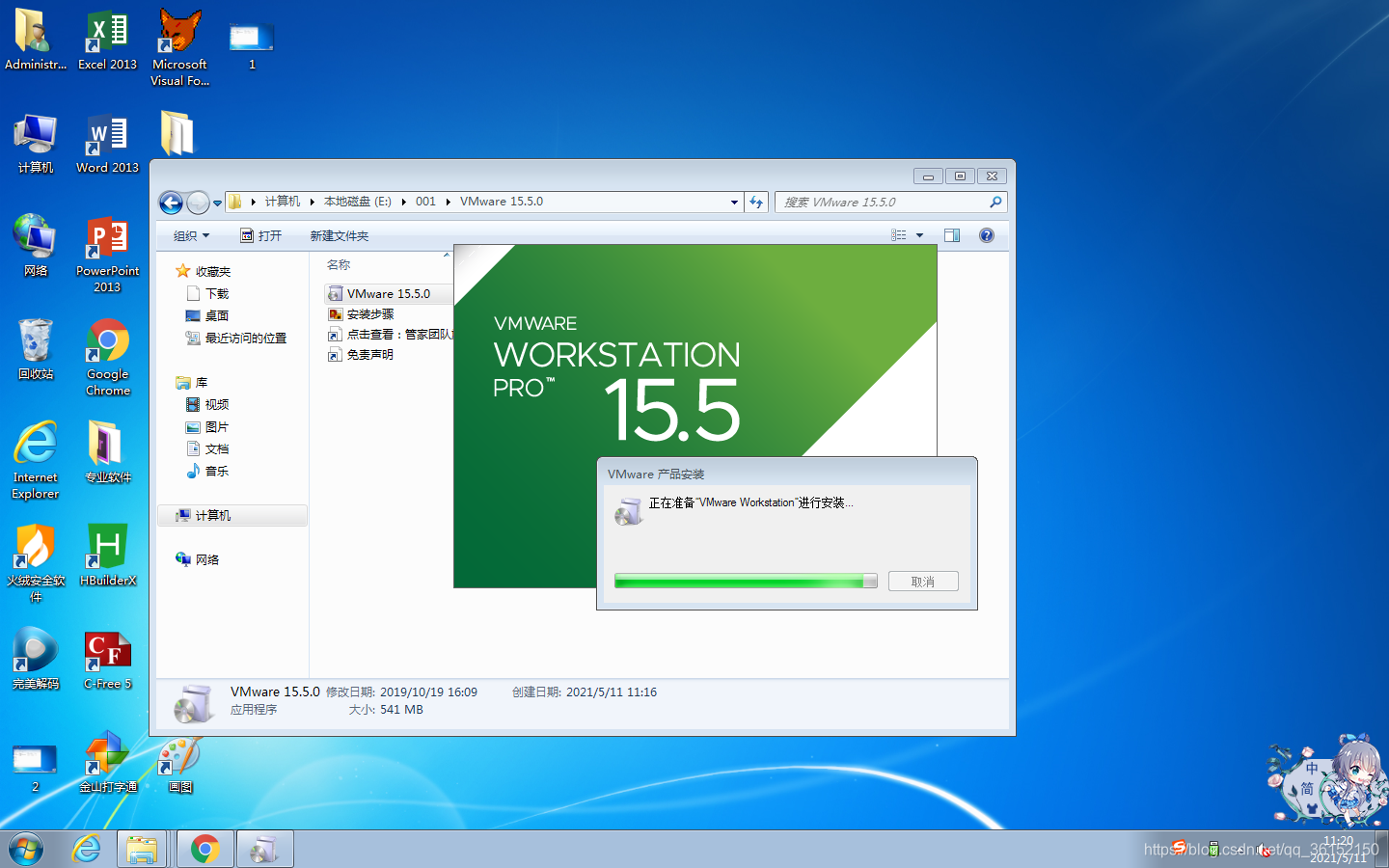
Task: Launch C-Free 5 shortcut
Action: point(107,659)
